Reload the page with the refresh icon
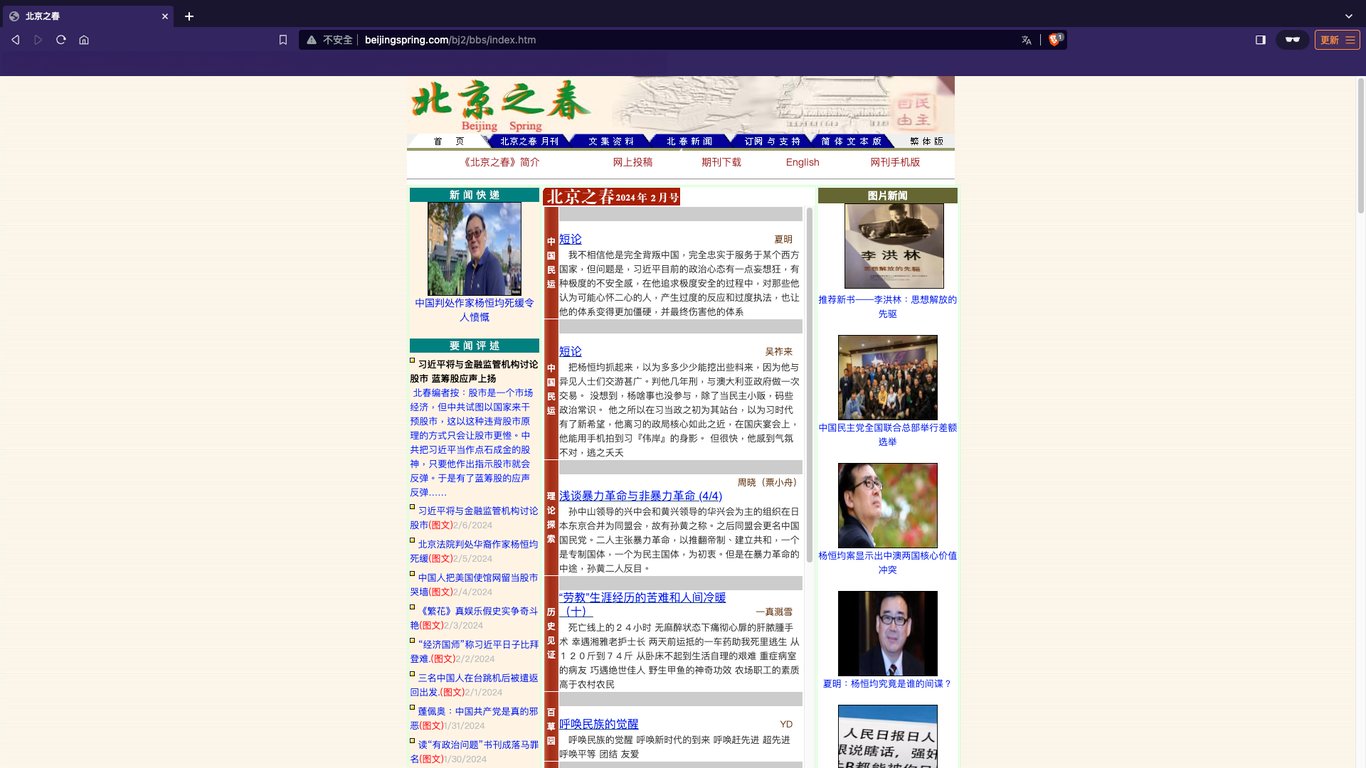Screen dimensions: 1366x768 (x=61, y=40)
